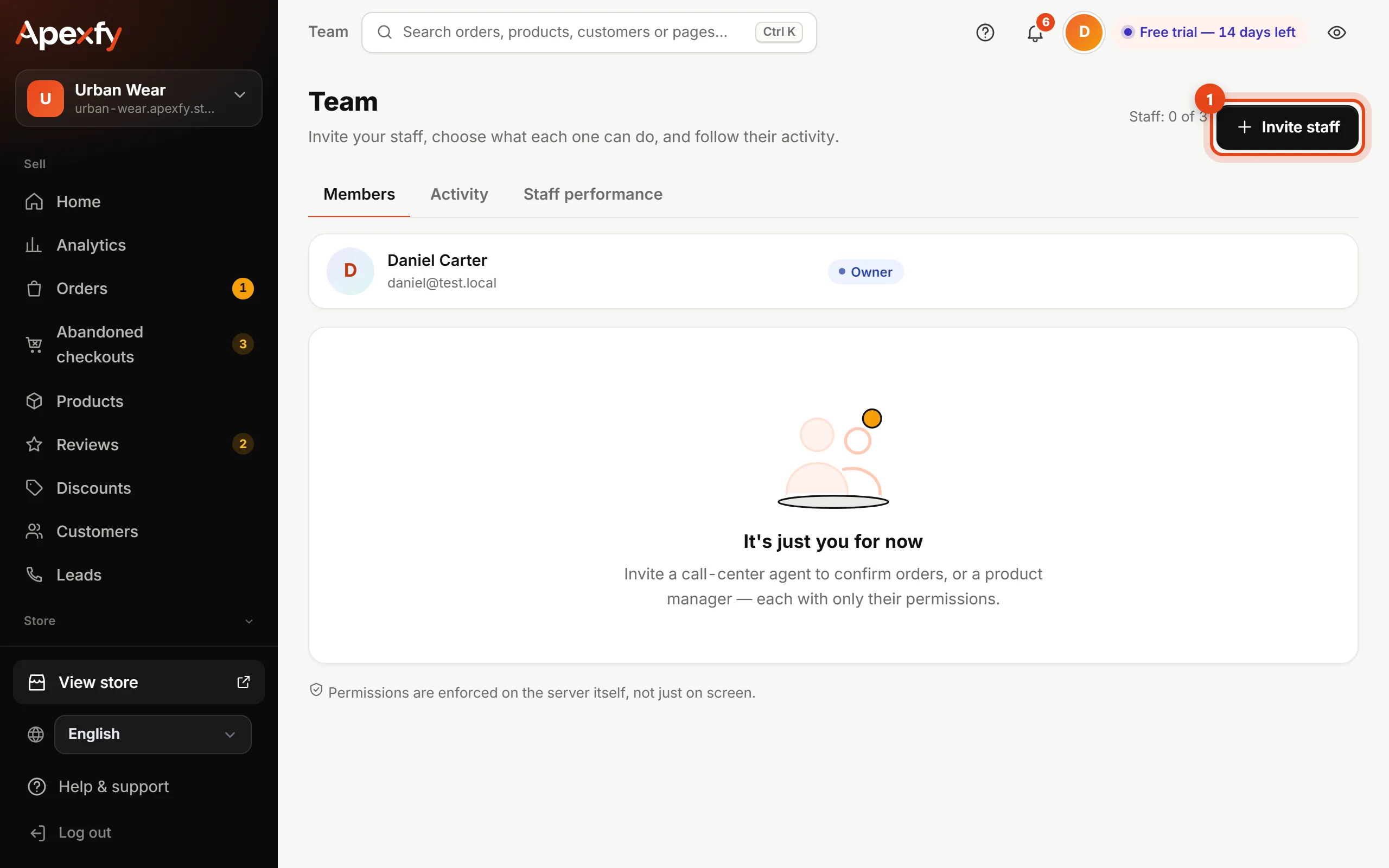Open Help & support
This screenshot has width=1389, height=868.
(x=139, y=787)
